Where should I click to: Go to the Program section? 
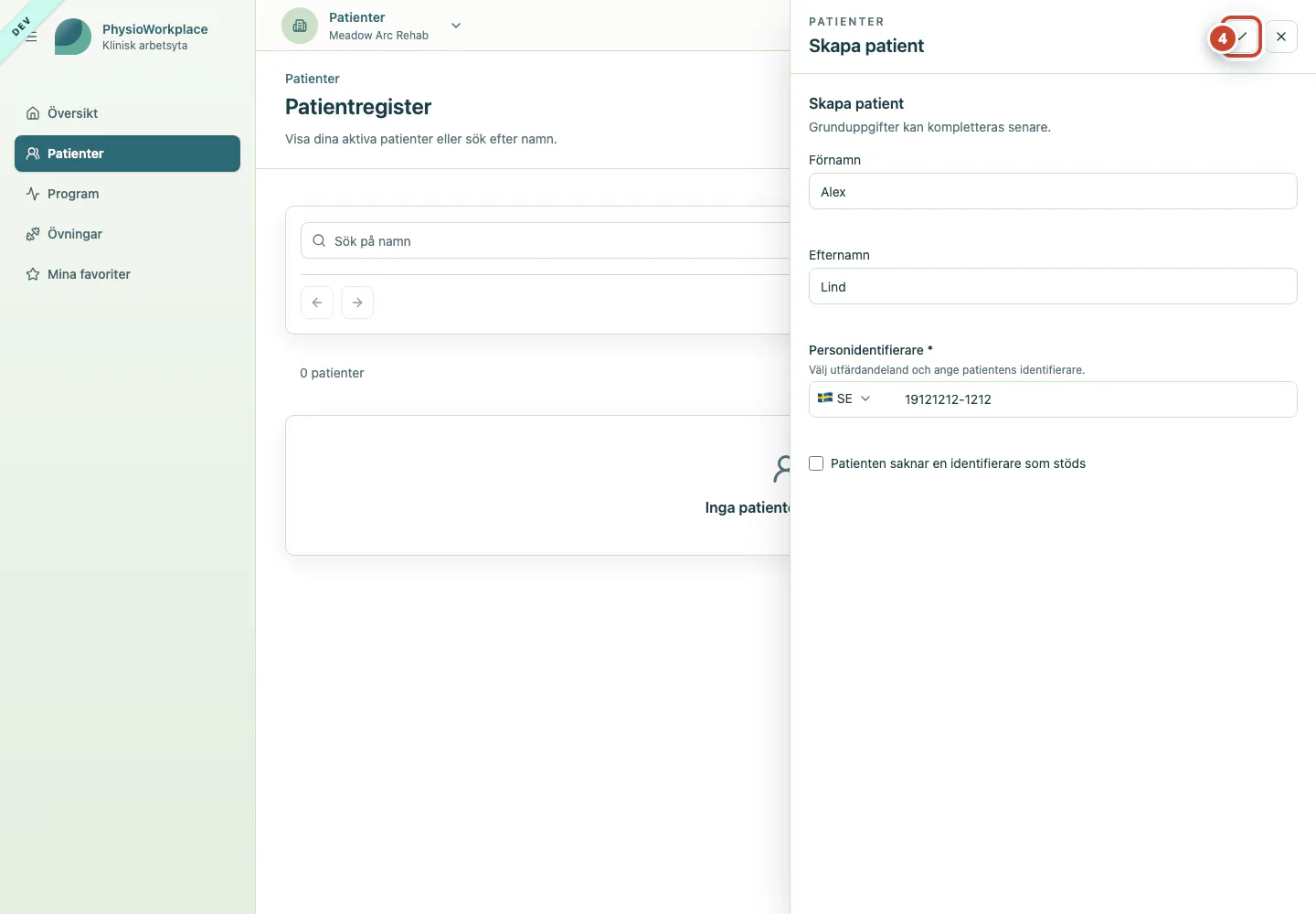[x=127, y=194]
